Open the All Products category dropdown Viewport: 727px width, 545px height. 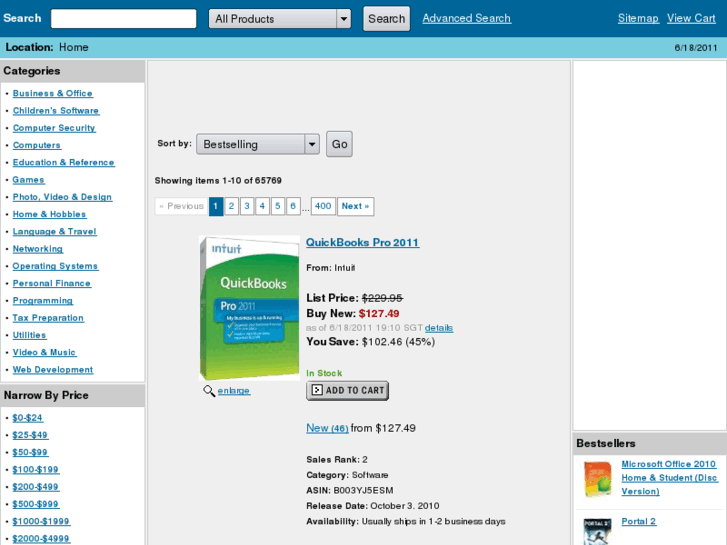point(280,19)
